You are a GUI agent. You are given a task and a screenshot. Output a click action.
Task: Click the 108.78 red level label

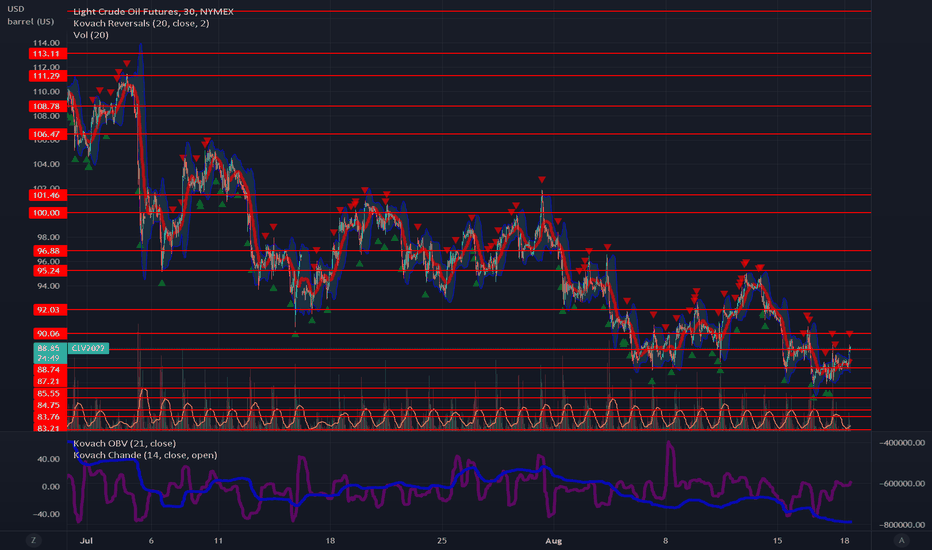click(x=48, y=106)
